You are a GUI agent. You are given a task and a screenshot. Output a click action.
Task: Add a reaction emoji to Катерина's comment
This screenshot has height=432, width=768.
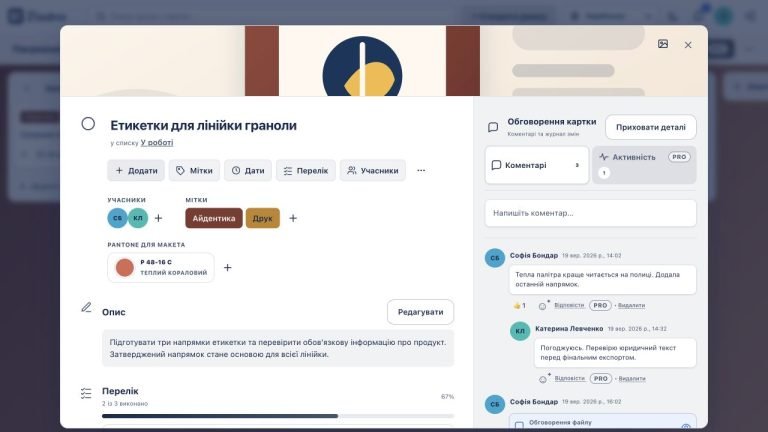544,379
